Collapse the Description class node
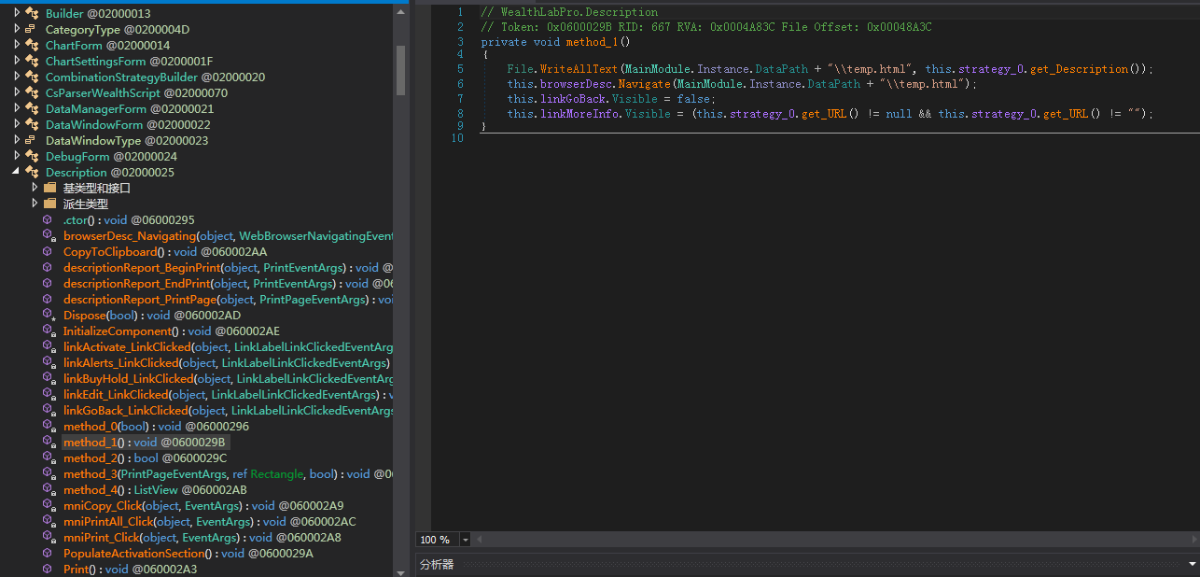 [17, 172]
